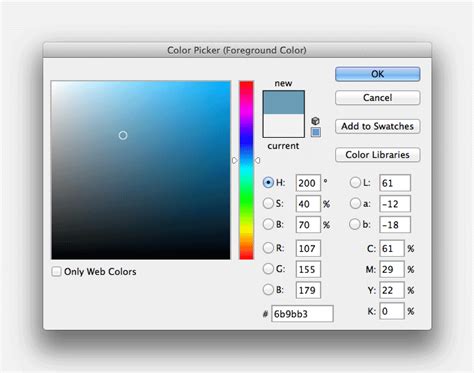Click the current color swatch
The height and width of the screenshot is (373, 474).
[283, 125]
